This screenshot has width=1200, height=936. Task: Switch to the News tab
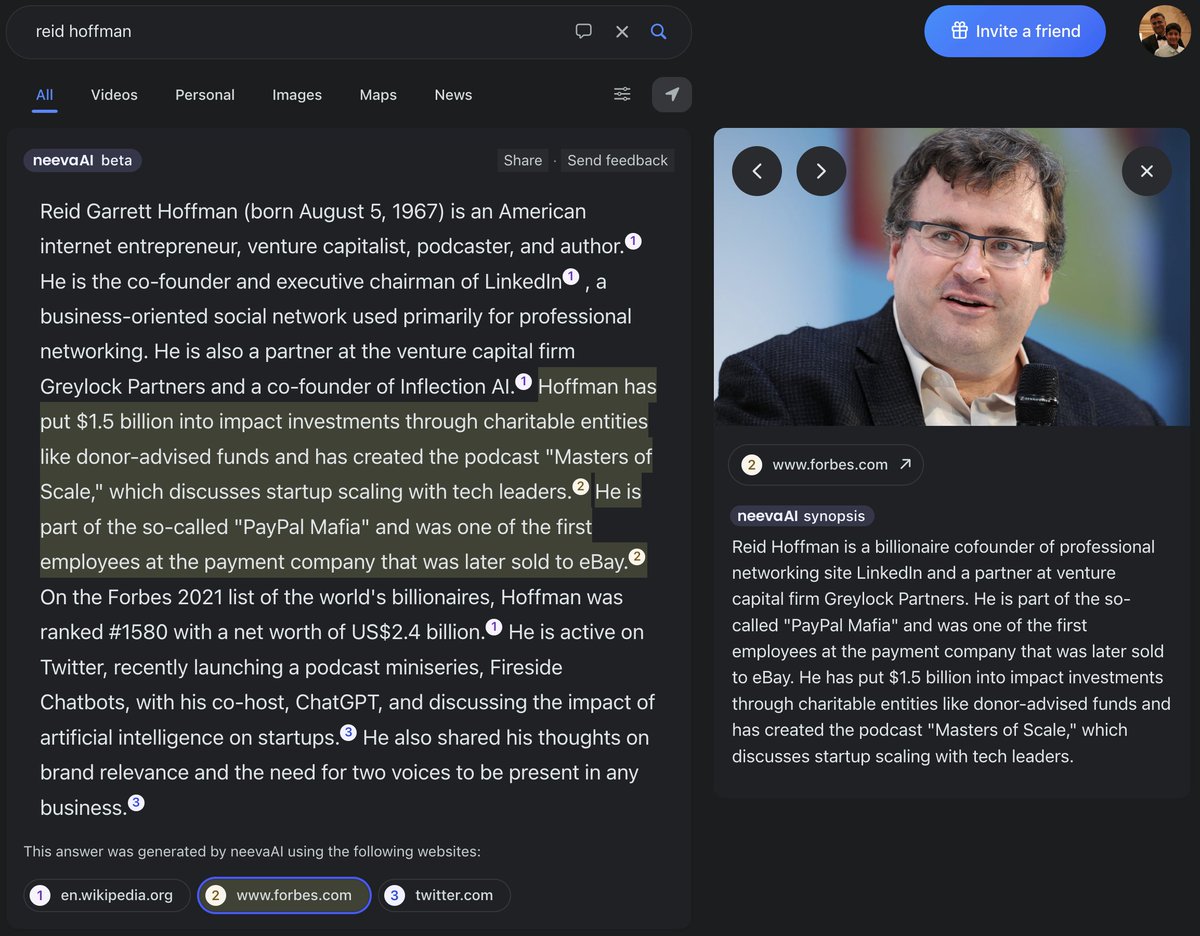click(453, 95)
